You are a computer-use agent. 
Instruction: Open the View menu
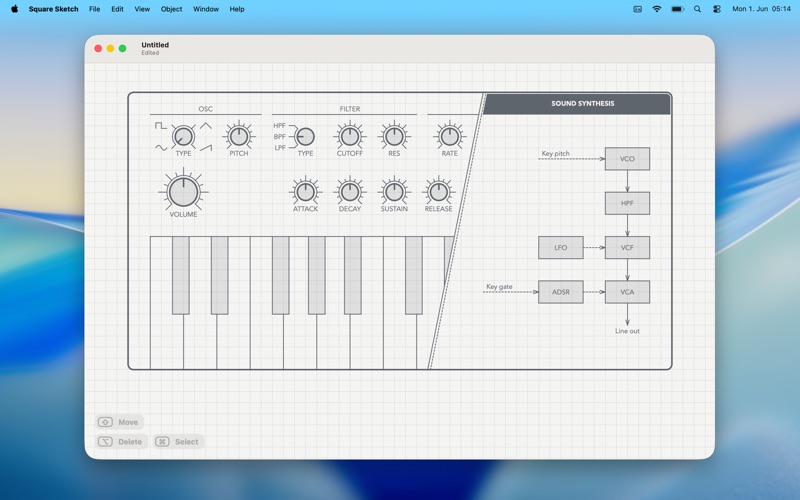(x=142, y=9)
